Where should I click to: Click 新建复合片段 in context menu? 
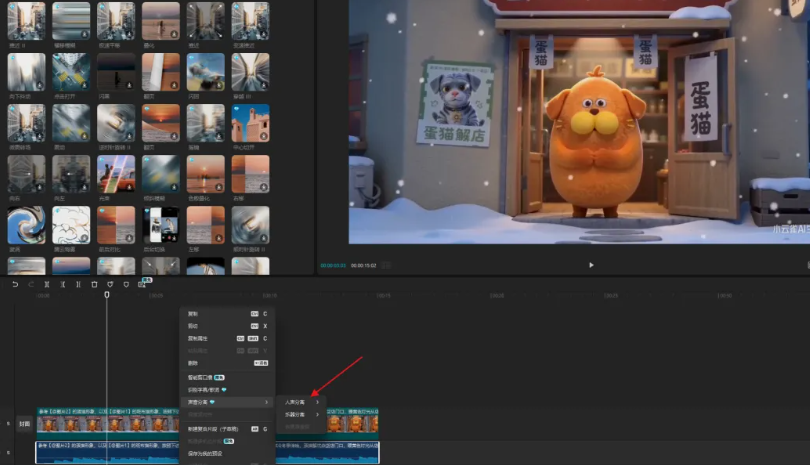[x=209, y=428]
